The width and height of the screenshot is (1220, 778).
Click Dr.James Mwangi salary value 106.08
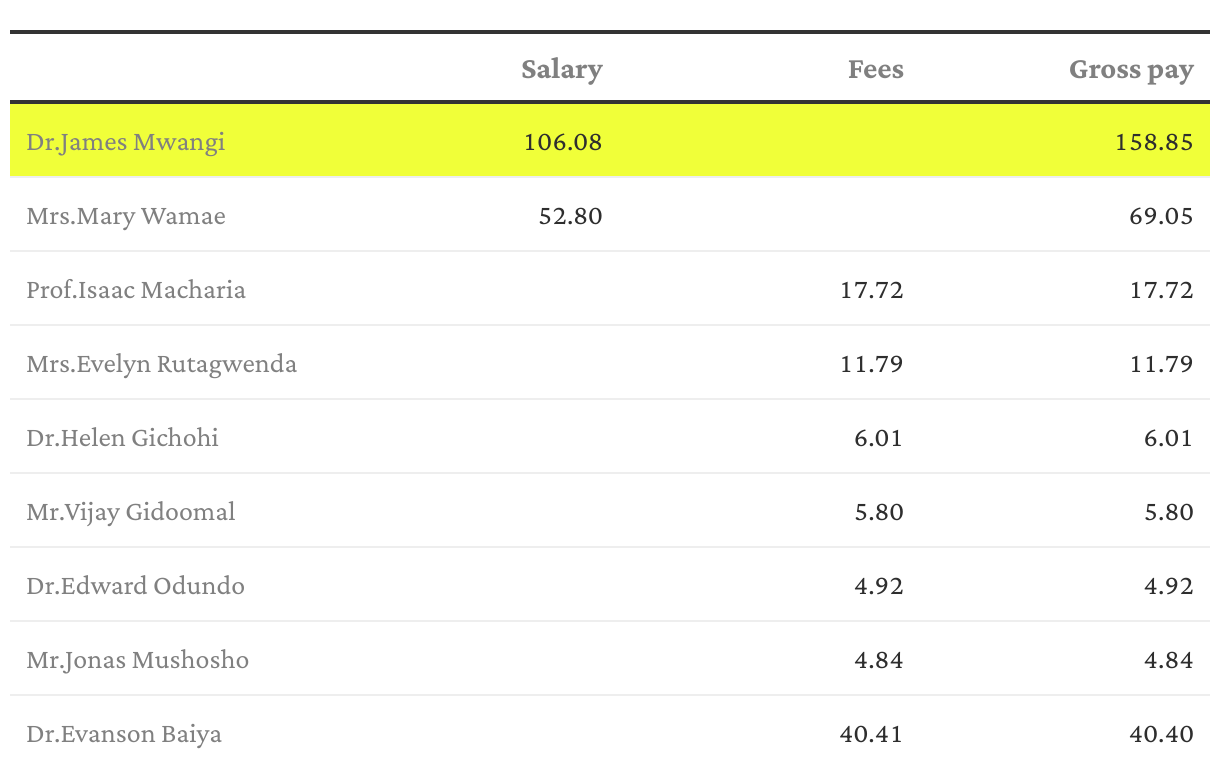click(563, 142)
